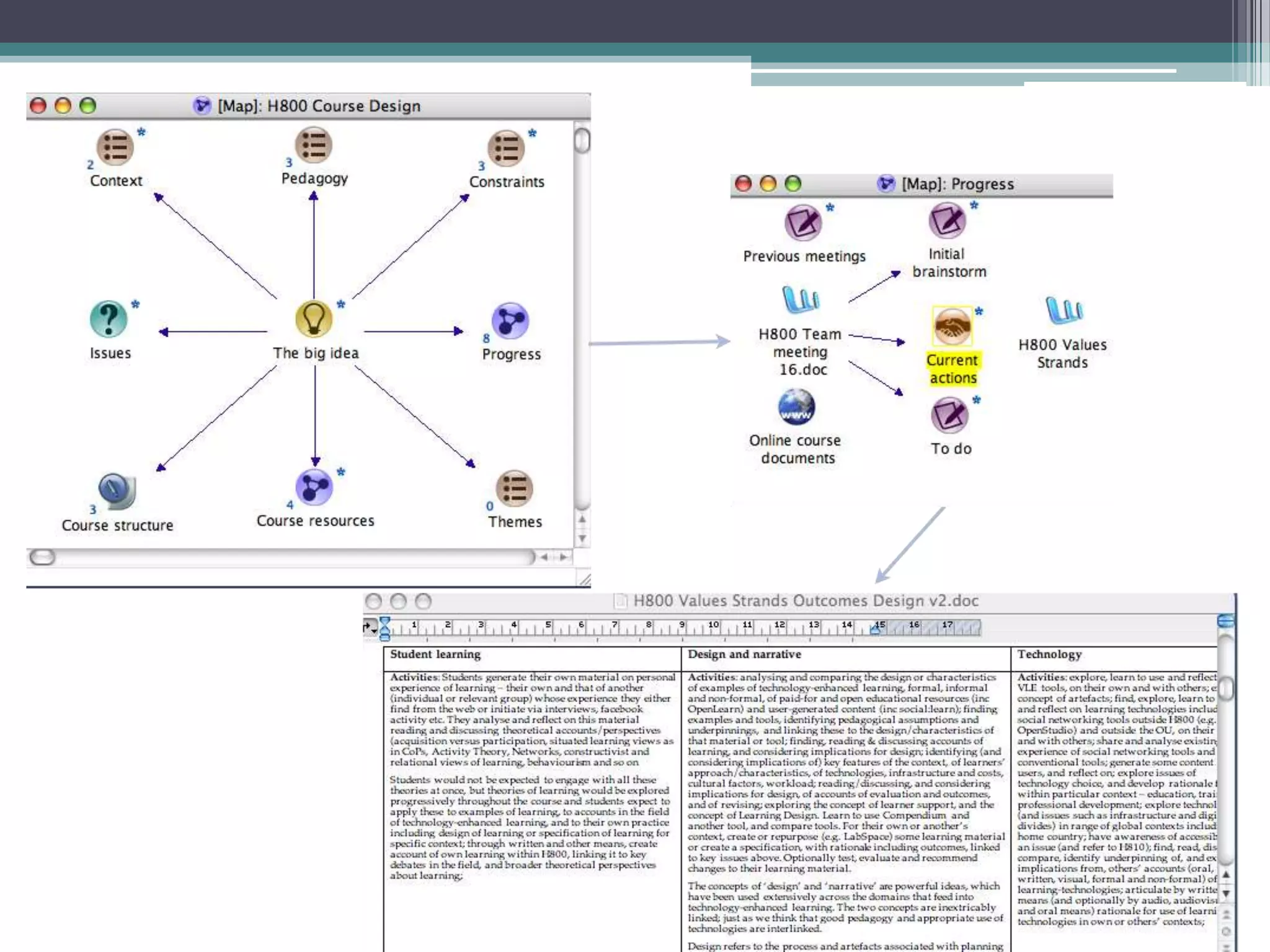This screenshot has height=952, width=1270.
Task: Open the Progress map node icon
Action: pyautogui.click(x=510, y=321)
